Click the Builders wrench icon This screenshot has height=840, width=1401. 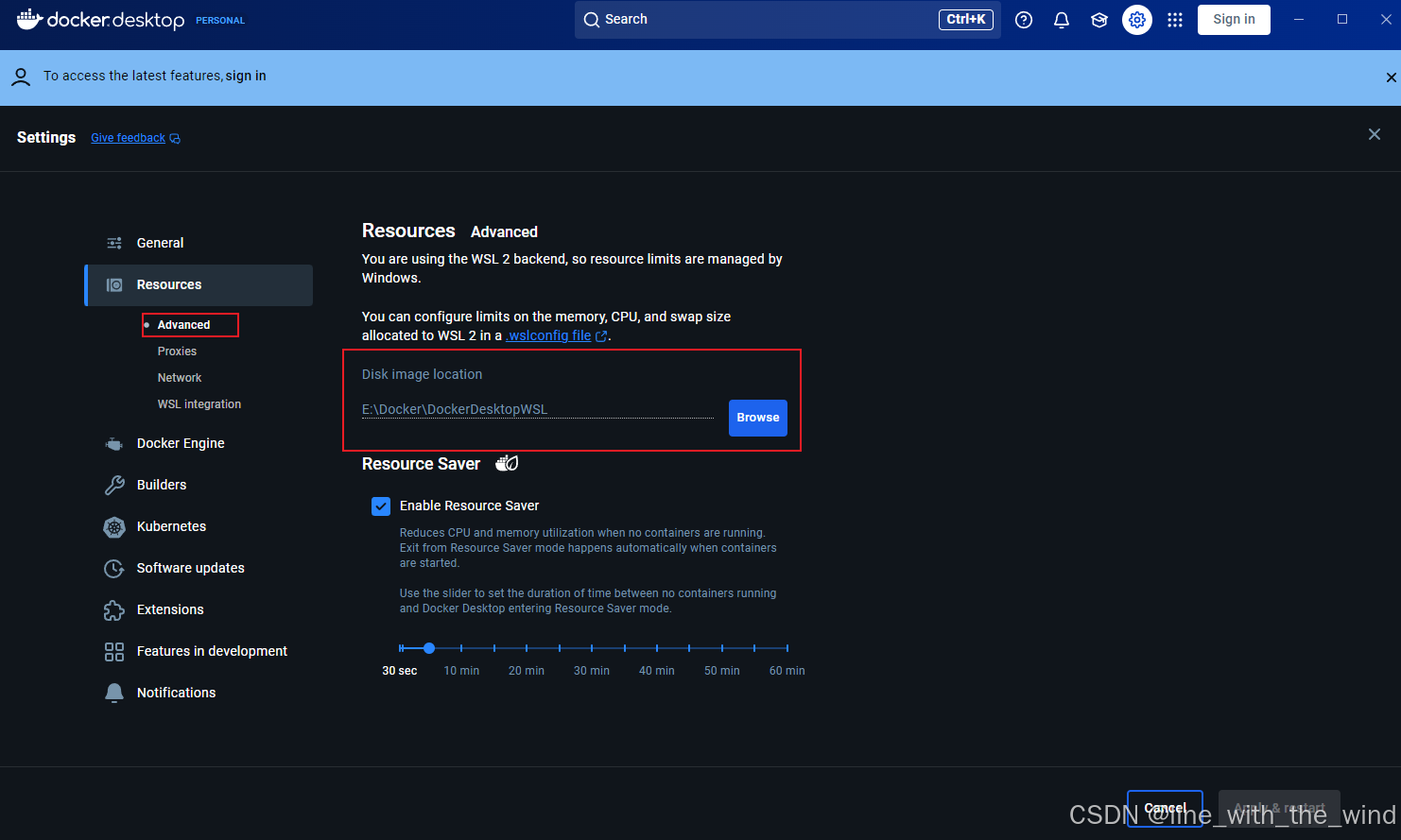(x=114, y=485)
